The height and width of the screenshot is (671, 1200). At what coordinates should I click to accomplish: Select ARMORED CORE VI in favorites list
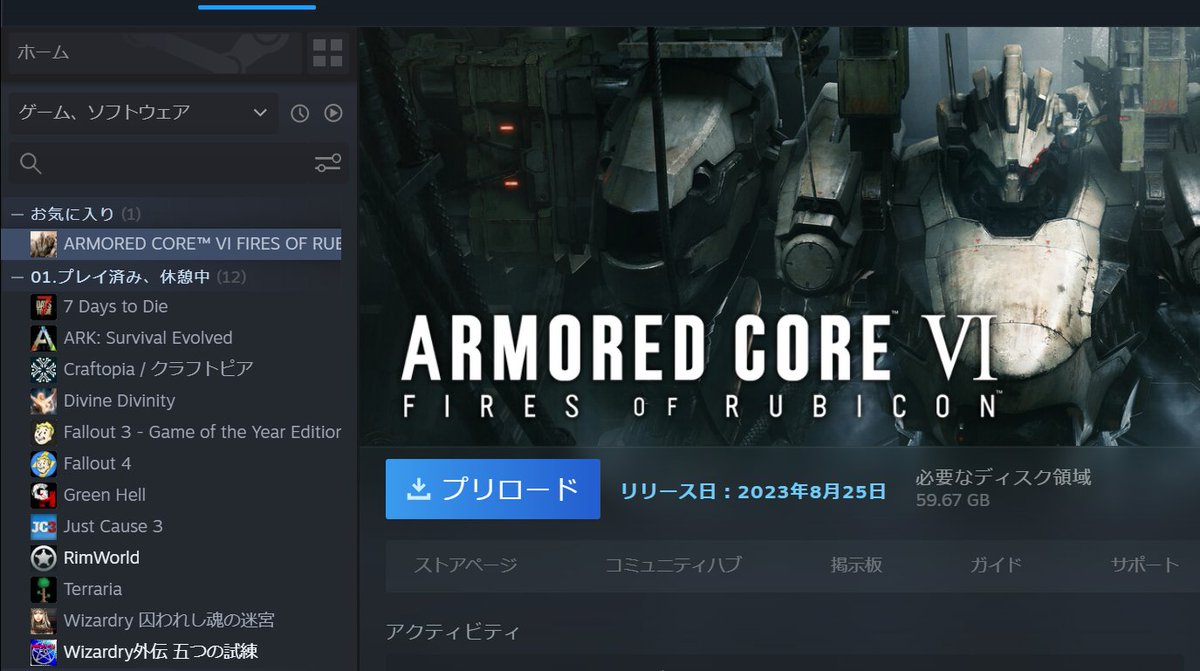tap(171, 243)
